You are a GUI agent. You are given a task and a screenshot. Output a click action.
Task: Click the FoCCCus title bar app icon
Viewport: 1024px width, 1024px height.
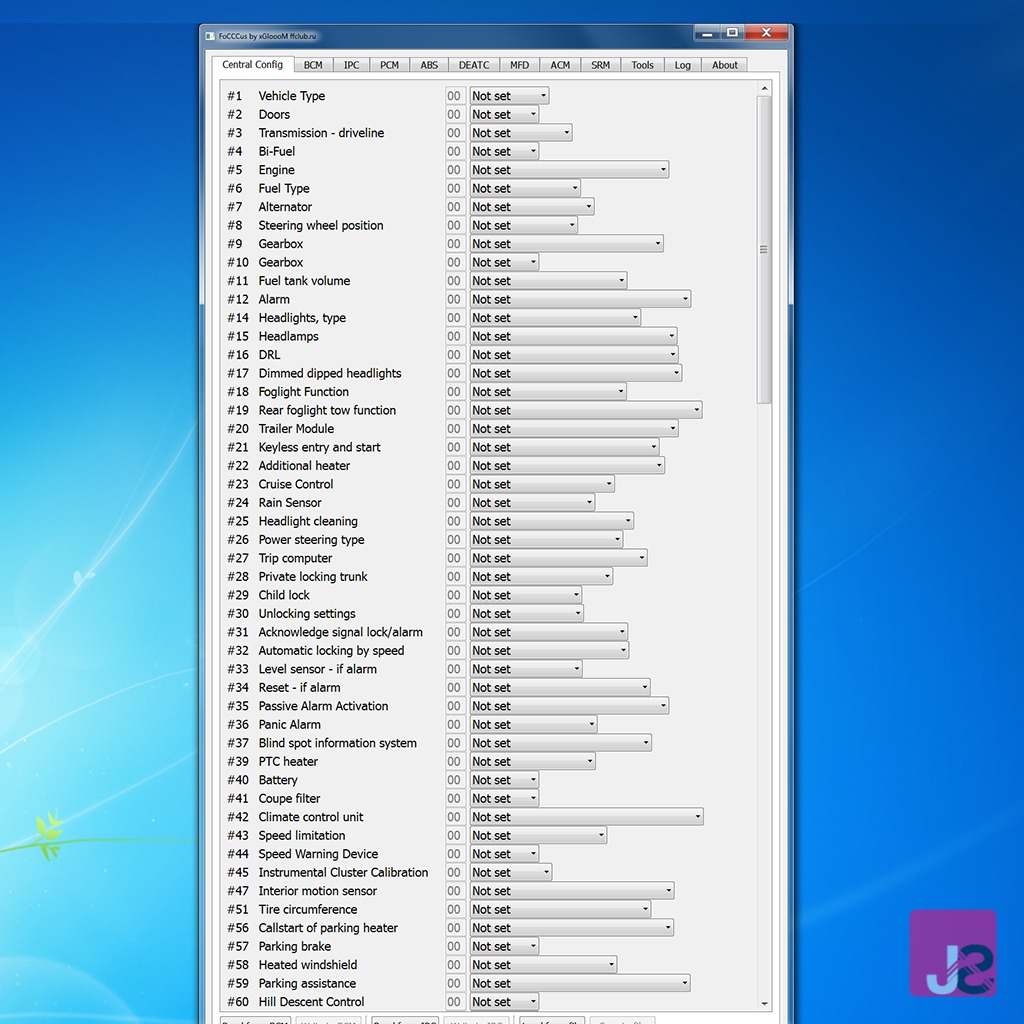point(210,36)
